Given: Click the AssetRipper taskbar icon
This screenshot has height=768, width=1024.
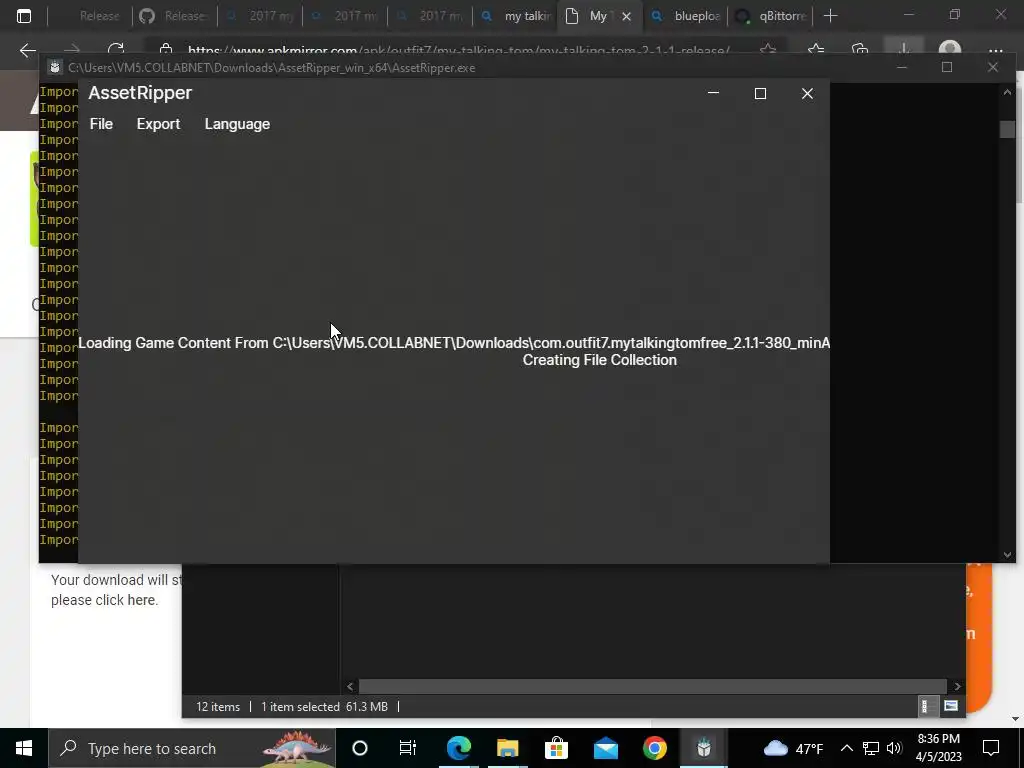Looking at the screenshot, I should (x=703, y=748).
